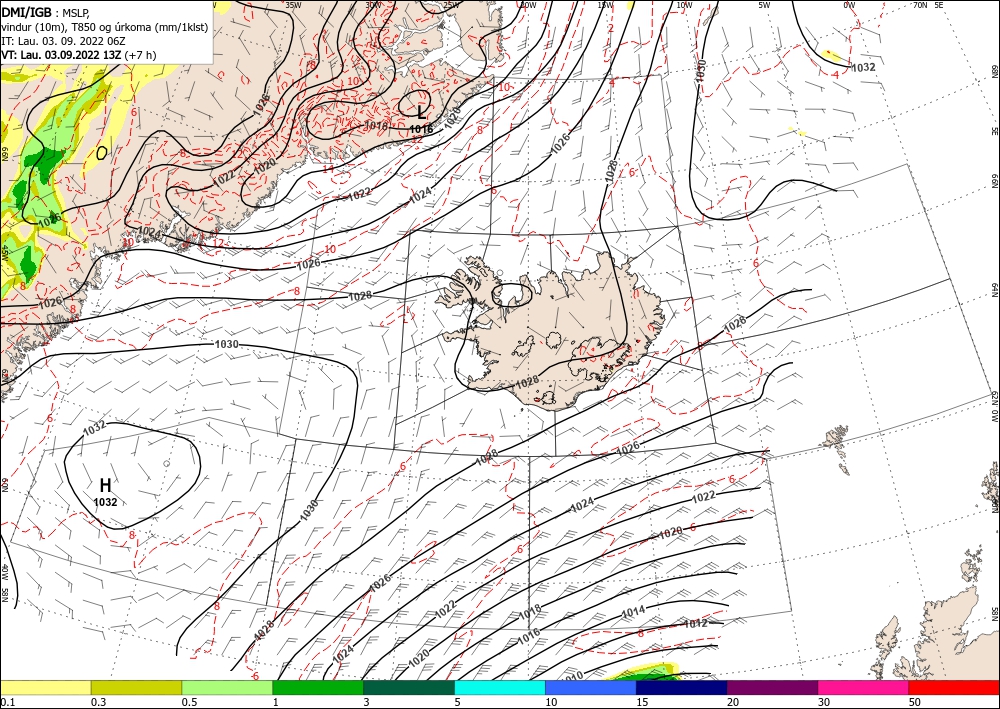Click the '1014' isobar label
This screenshot has height=709, width=1000.
tap(633, 612)
